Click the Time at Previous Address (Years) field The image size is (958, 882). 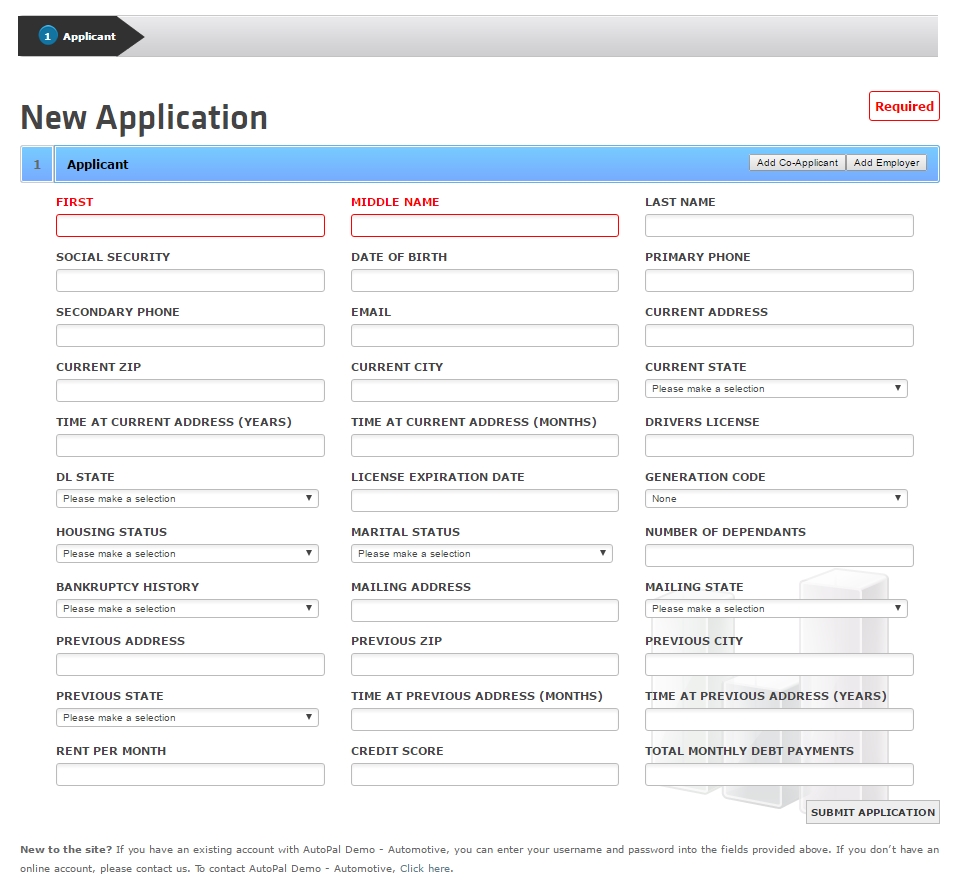point(779,720)
